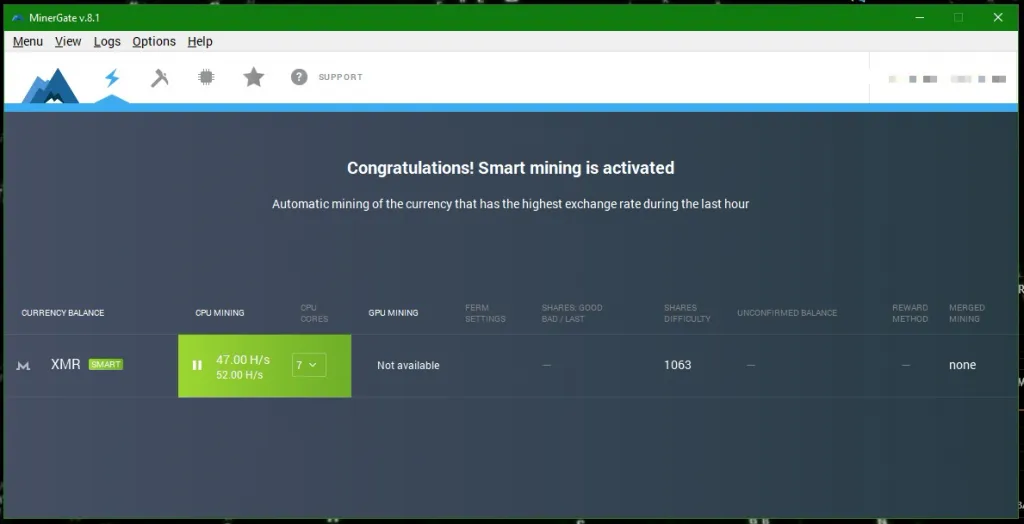1024x524 pixels.
Task: Click the 47.00 H/s hashrate value
Action: point(243,359)
